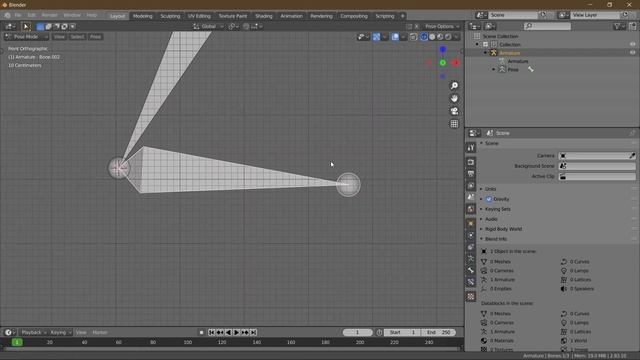Open the bone properties tab icon
Viewport: 640px width, 360px height.
[471, 270]
